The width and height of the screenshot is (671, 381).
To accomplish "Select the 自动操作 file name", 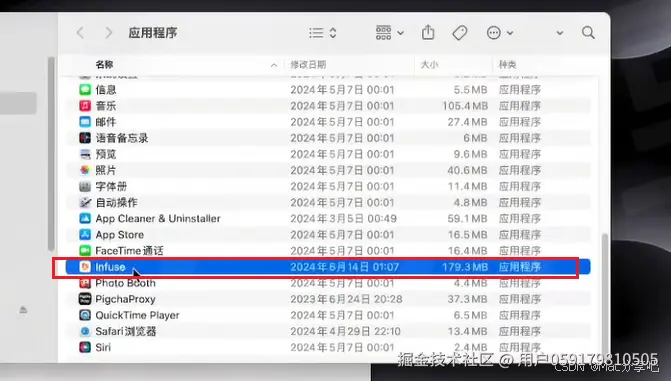I will [116, 202].
